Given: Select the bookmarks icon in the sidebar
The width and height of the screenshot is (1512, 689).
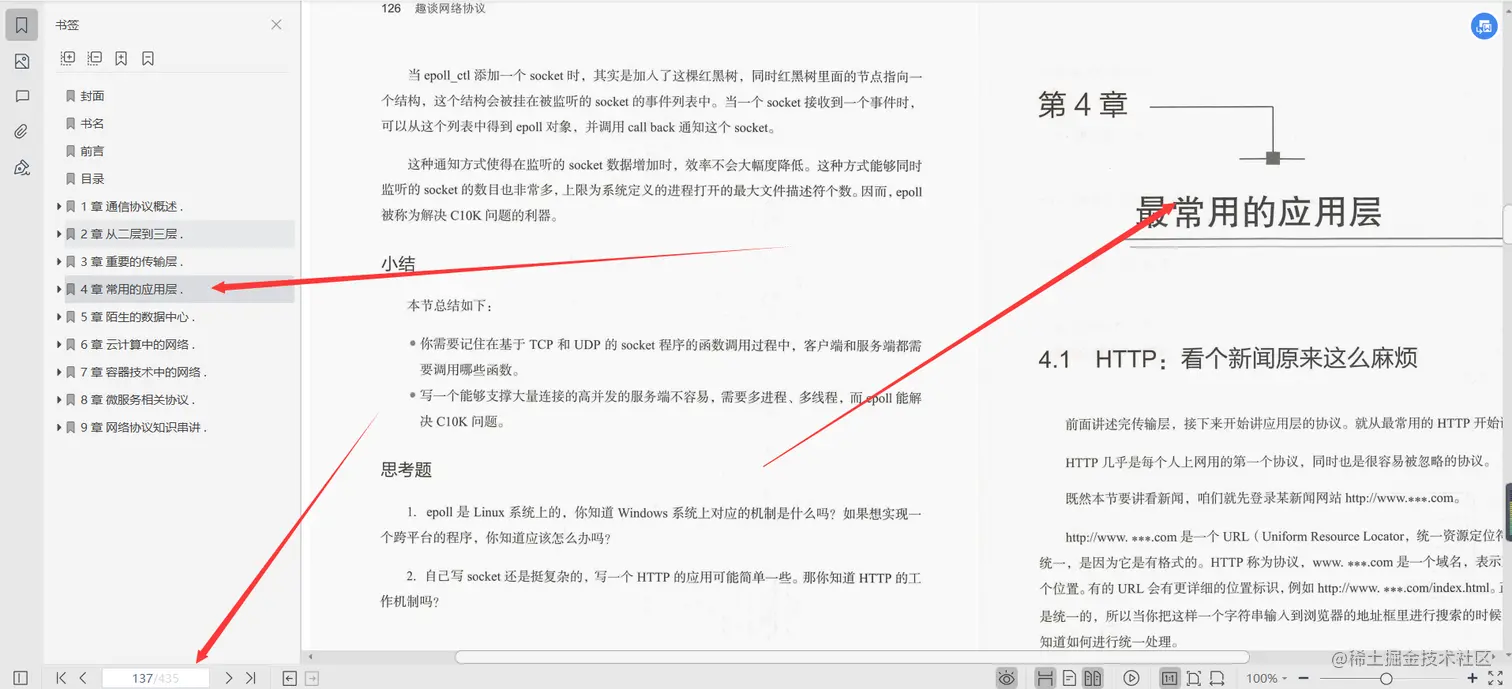Looking at the screenshot, I should 22,25.
